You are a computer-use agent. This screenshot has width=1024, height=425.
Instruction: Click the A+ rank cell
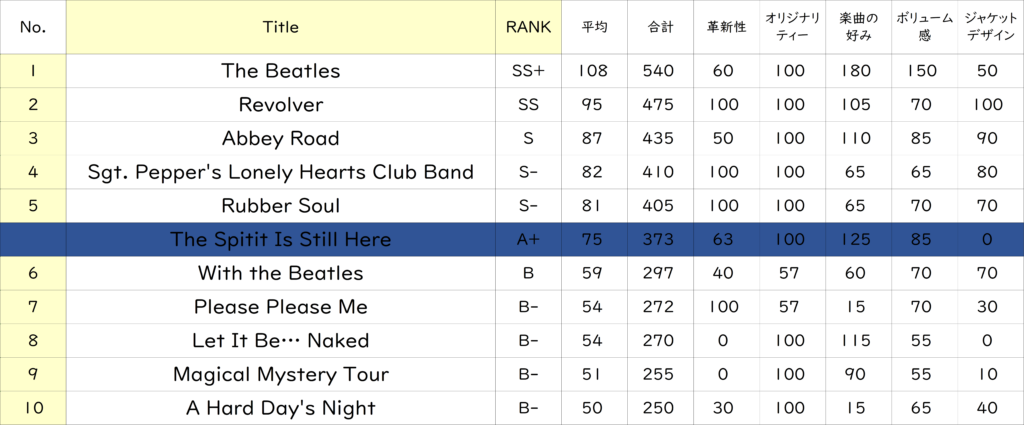click(x=530, y=239)
